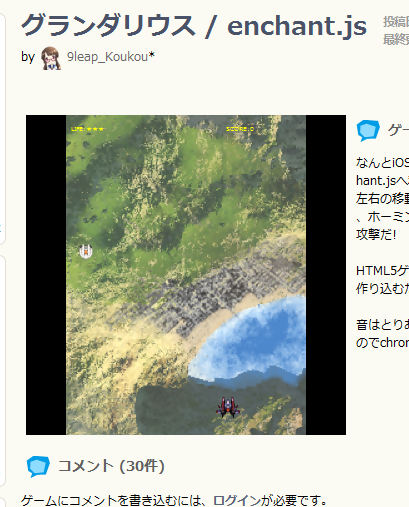Click the speech bubble icon right of game
Viewport: 409px width, 507px height.
coord(368,130)
